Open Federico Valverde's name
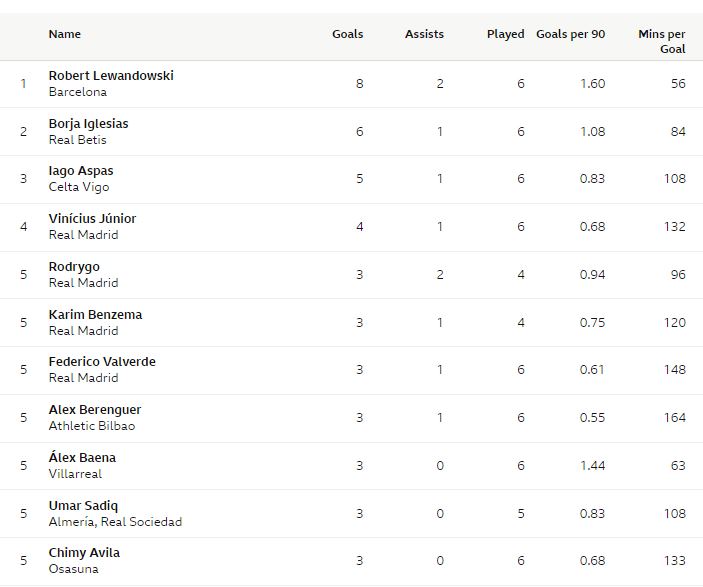Screen dimensions: 703x587 click(x=102, y=362)
